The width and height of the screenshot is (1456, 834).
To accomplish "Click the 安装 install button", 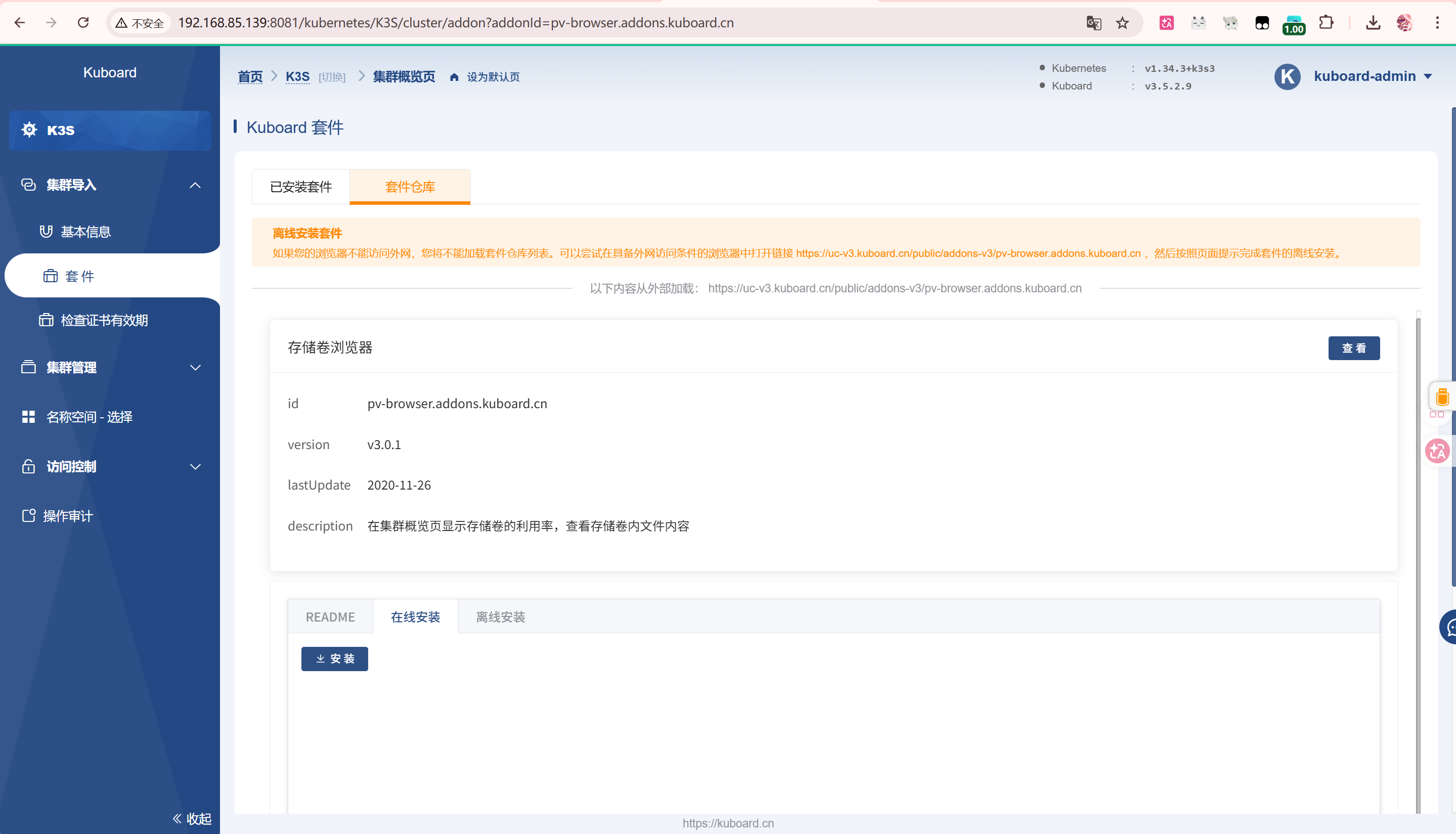I will 334,659.
